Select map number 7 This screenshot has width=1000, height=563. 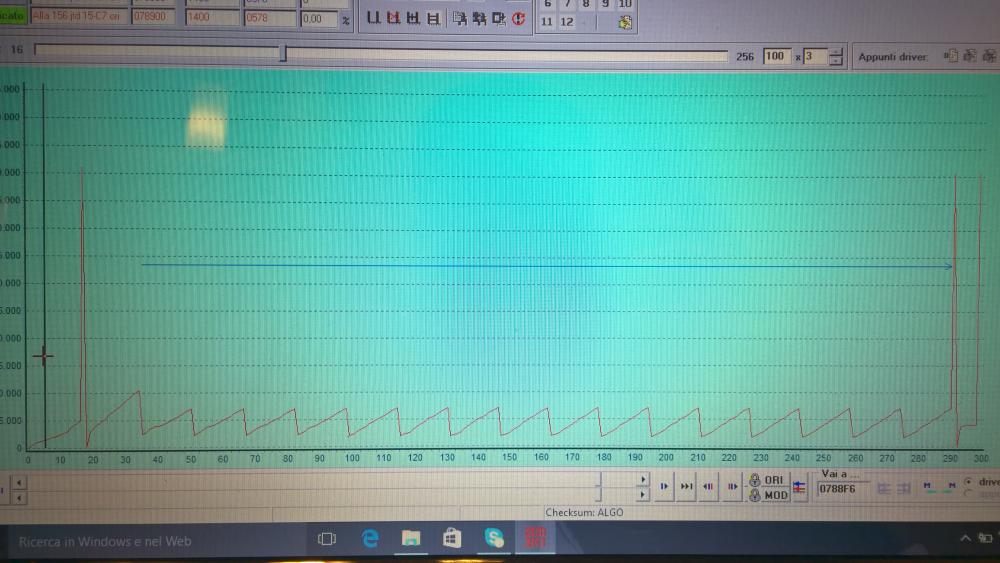coord(567,4)
